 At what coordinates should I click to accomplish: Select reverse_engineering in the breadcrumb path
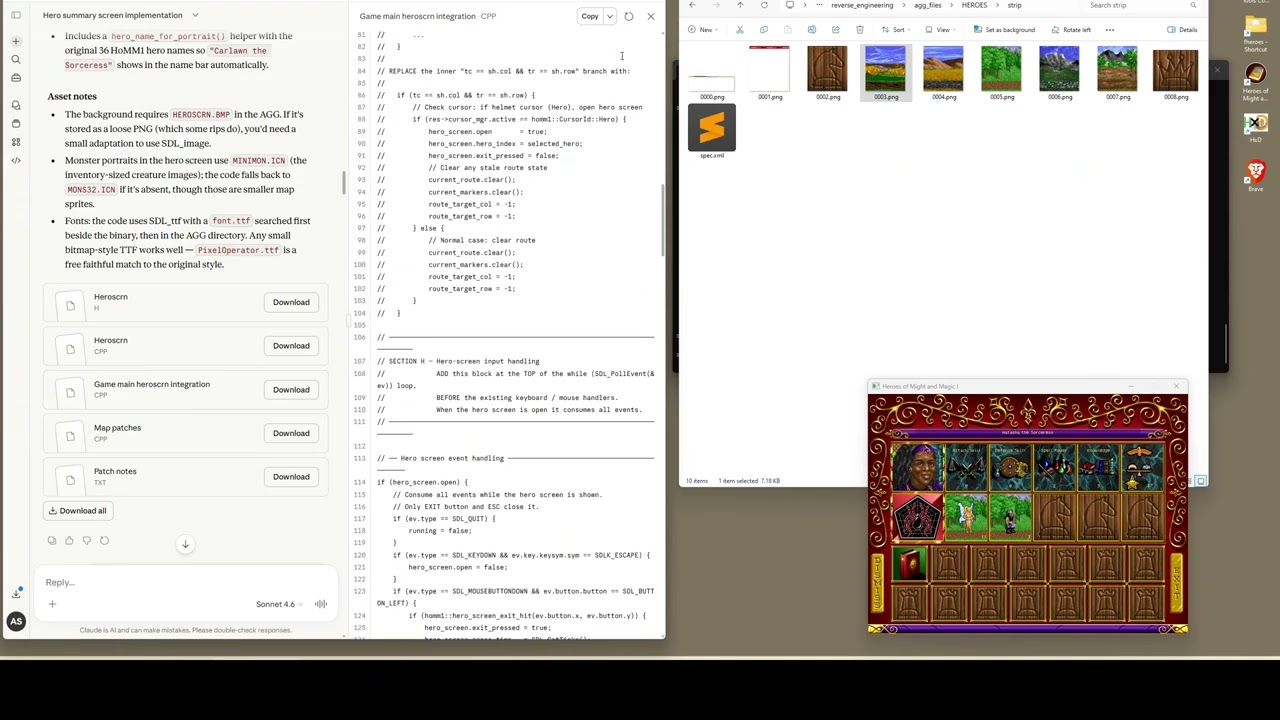point(862,6)
